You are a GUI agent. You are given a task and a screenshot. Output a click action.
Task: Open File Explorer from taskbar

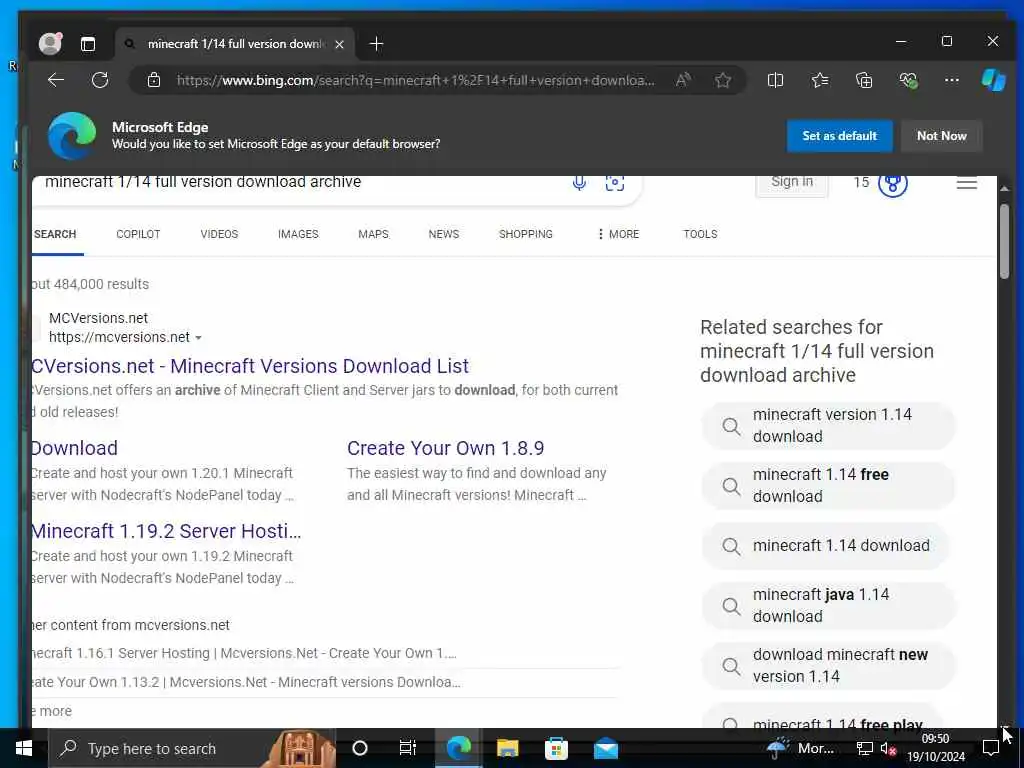[507, 748]
